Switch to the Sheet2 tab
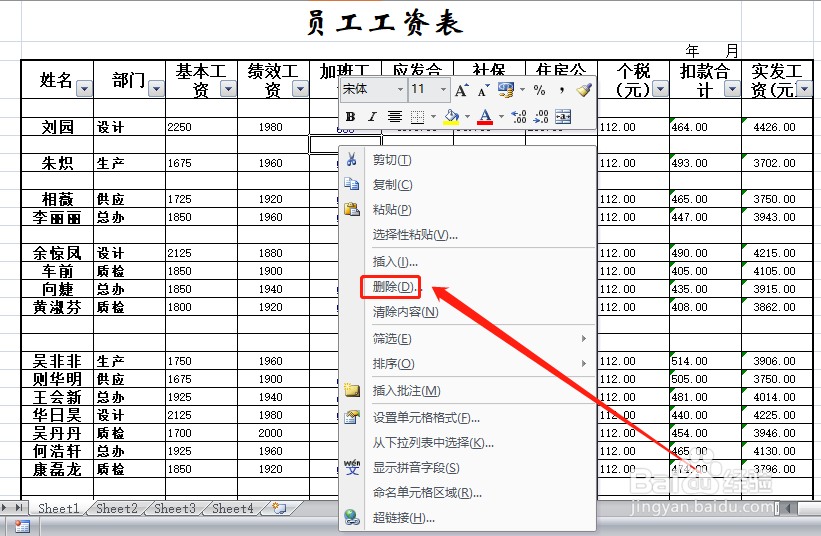The height and width of the screenshot is (536, 821). click(117, 508)
